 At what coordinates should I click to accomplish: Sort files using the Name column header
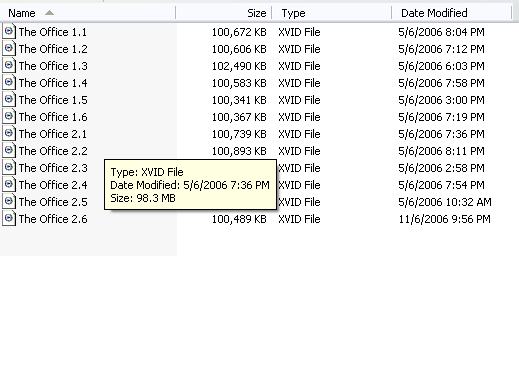88,13
